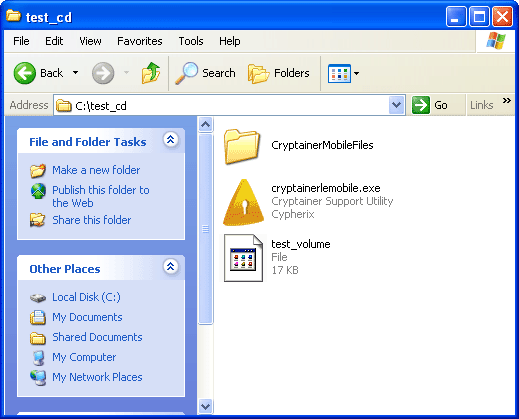
Task: Open the Favorites menu
Action: [x=140, y=41]
